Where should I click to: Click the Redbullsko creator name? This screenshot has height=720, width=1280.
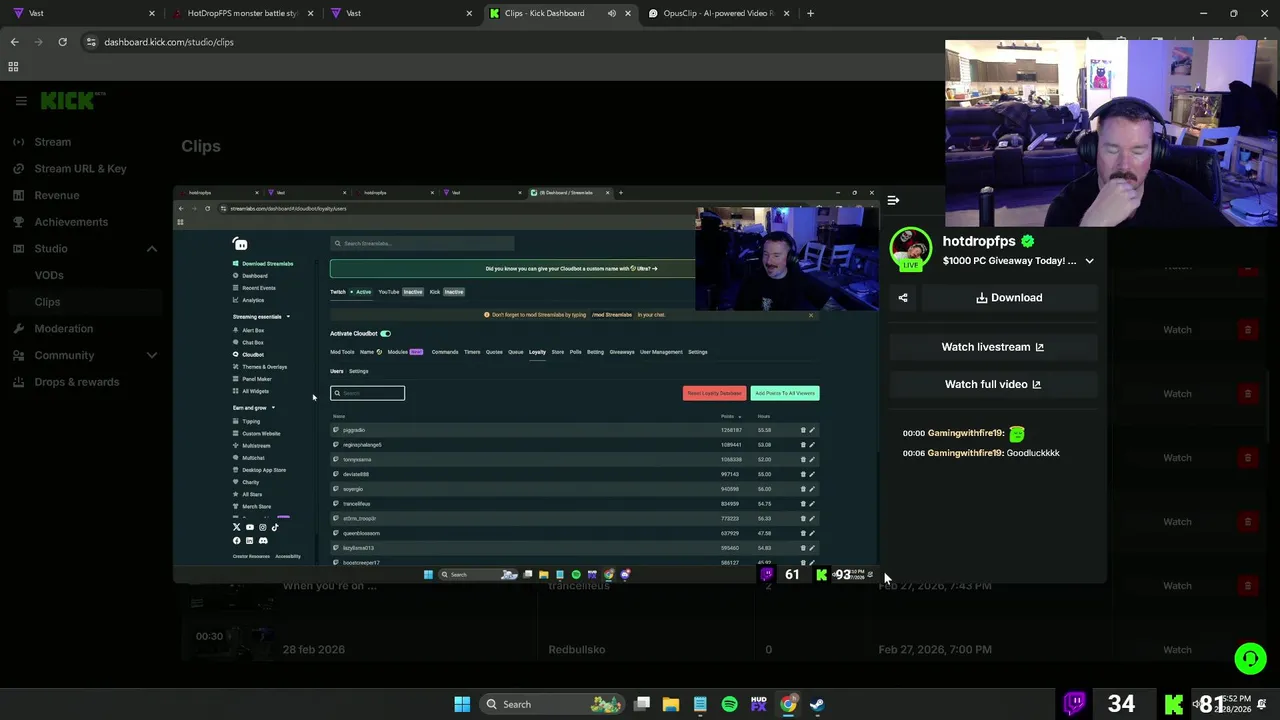577,650
